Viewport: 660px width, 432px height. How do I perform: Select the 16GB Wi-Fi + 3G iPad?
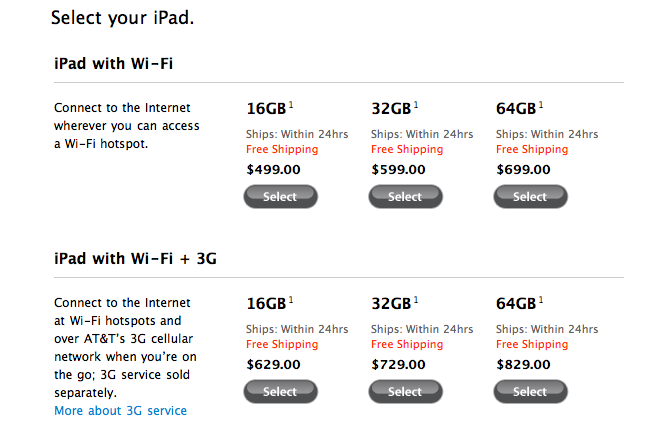[x=280, y=391]
